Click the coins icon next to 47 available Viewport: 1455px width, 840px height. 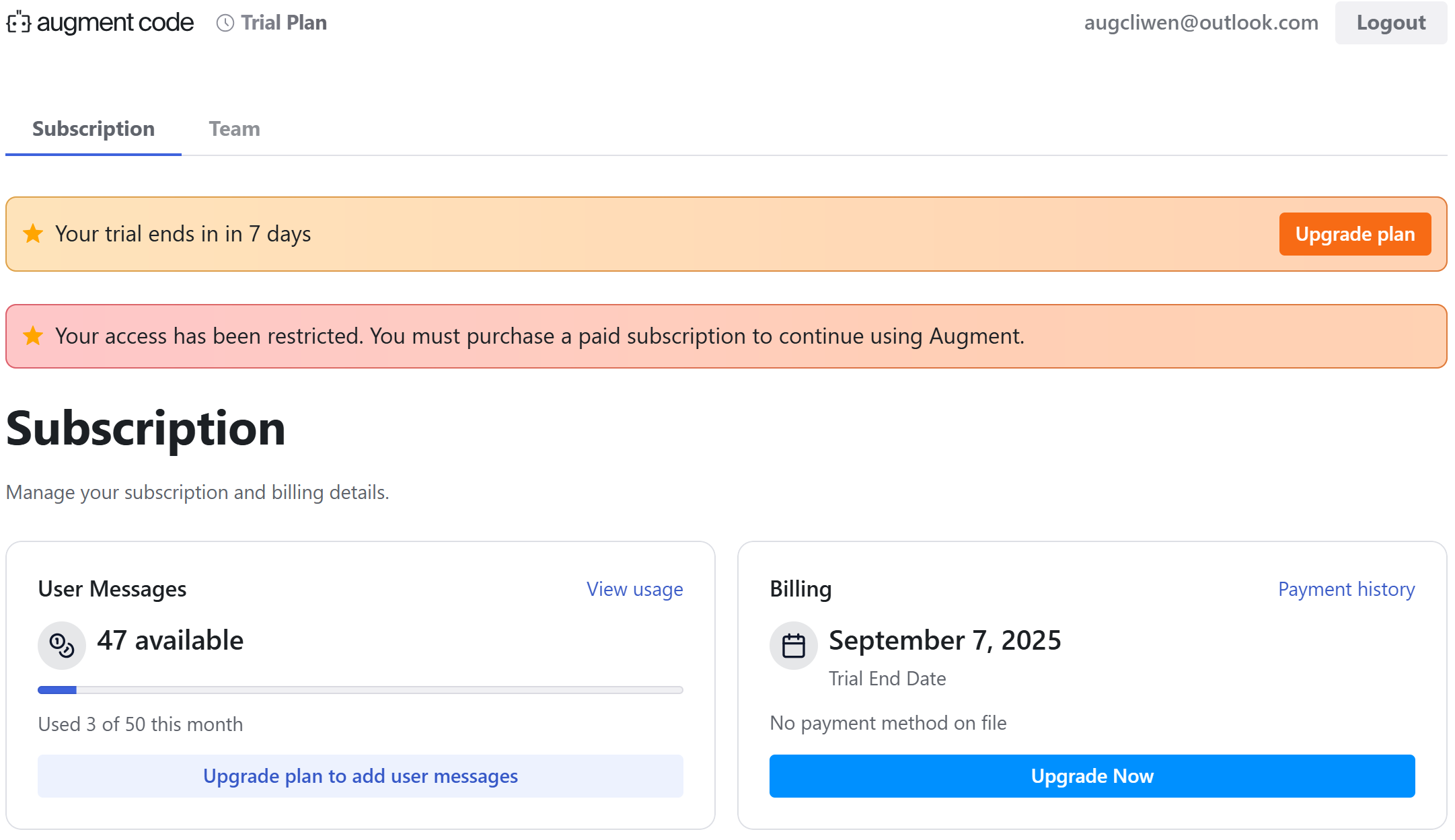click(x=62, y=646)
